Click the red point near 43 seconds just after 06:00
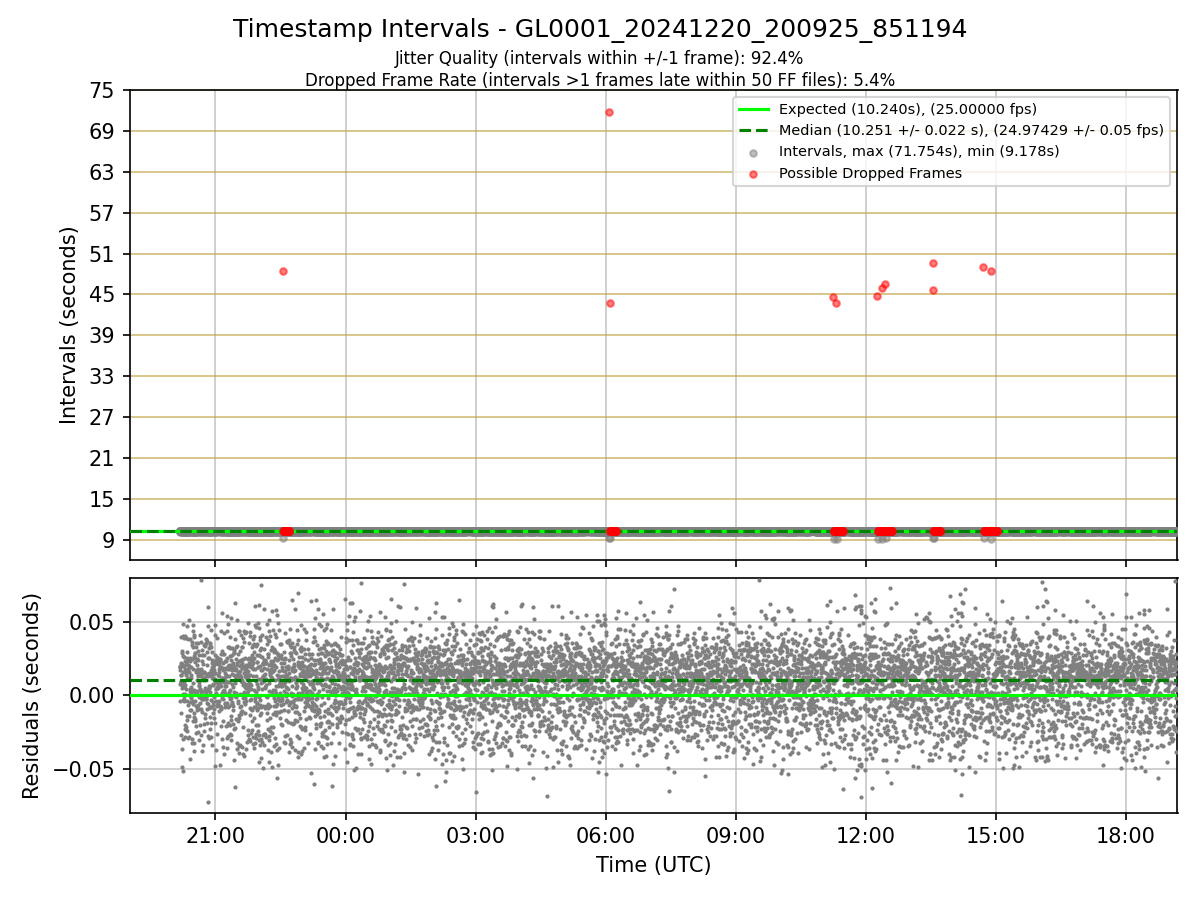The height and width of the screenshot is (900, 1200). click(x=610, y=303)
